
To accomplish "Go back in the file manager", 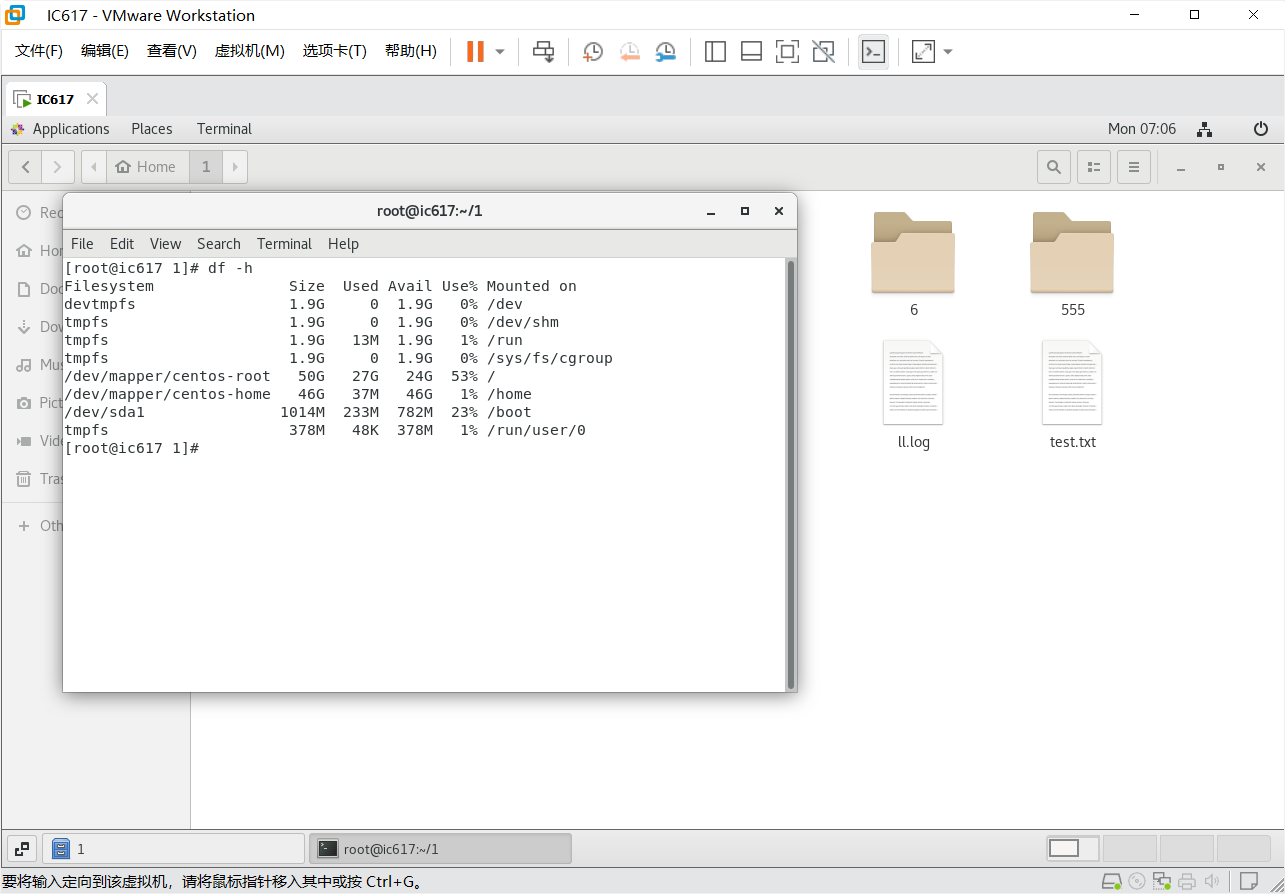I will pyautogui.click(x=25, y=167).
